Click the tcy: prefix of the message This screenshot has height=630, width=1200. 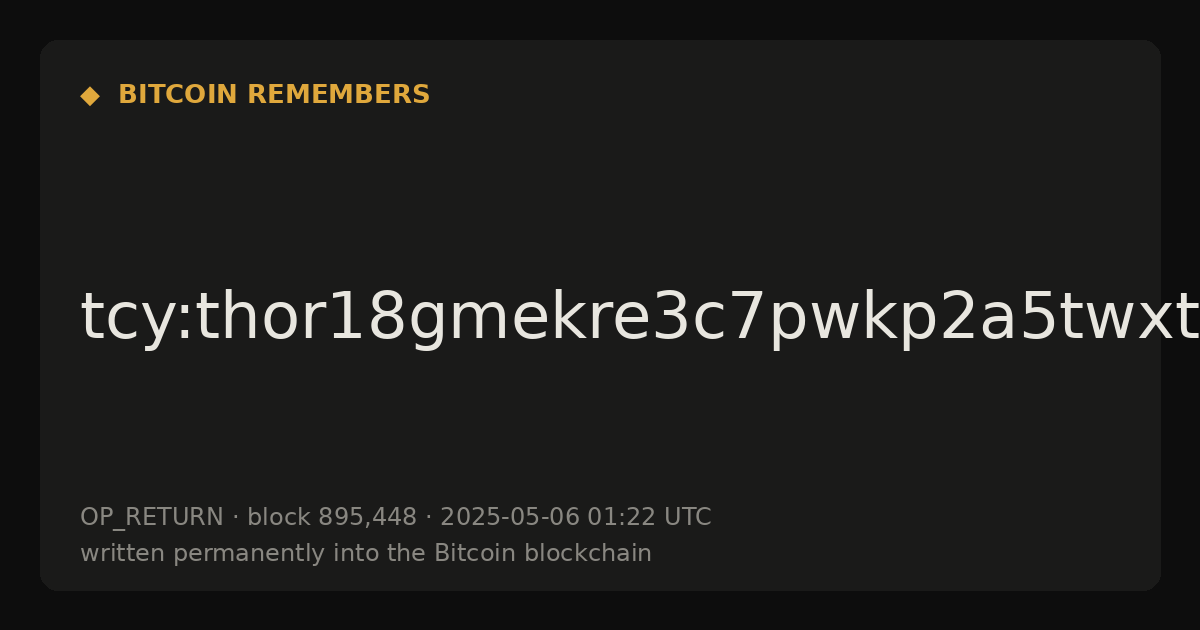(x=136, y=318)
